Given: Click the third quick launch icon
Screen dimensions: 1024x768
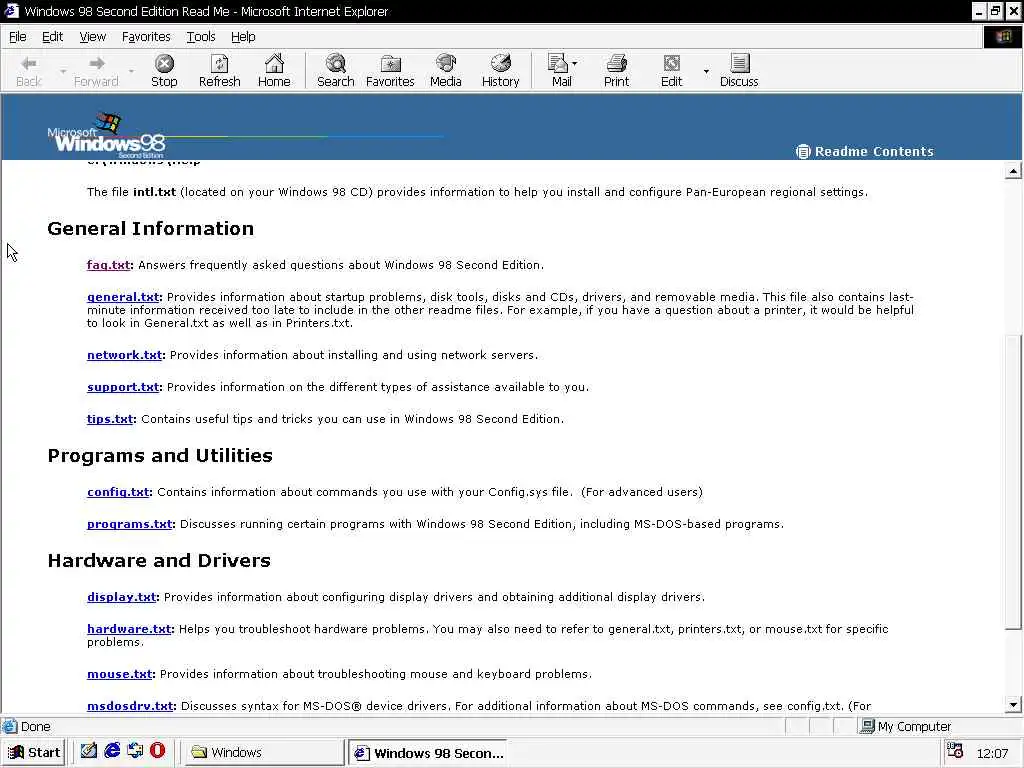Looking at the screenshot, I should [x=135, y=751].
